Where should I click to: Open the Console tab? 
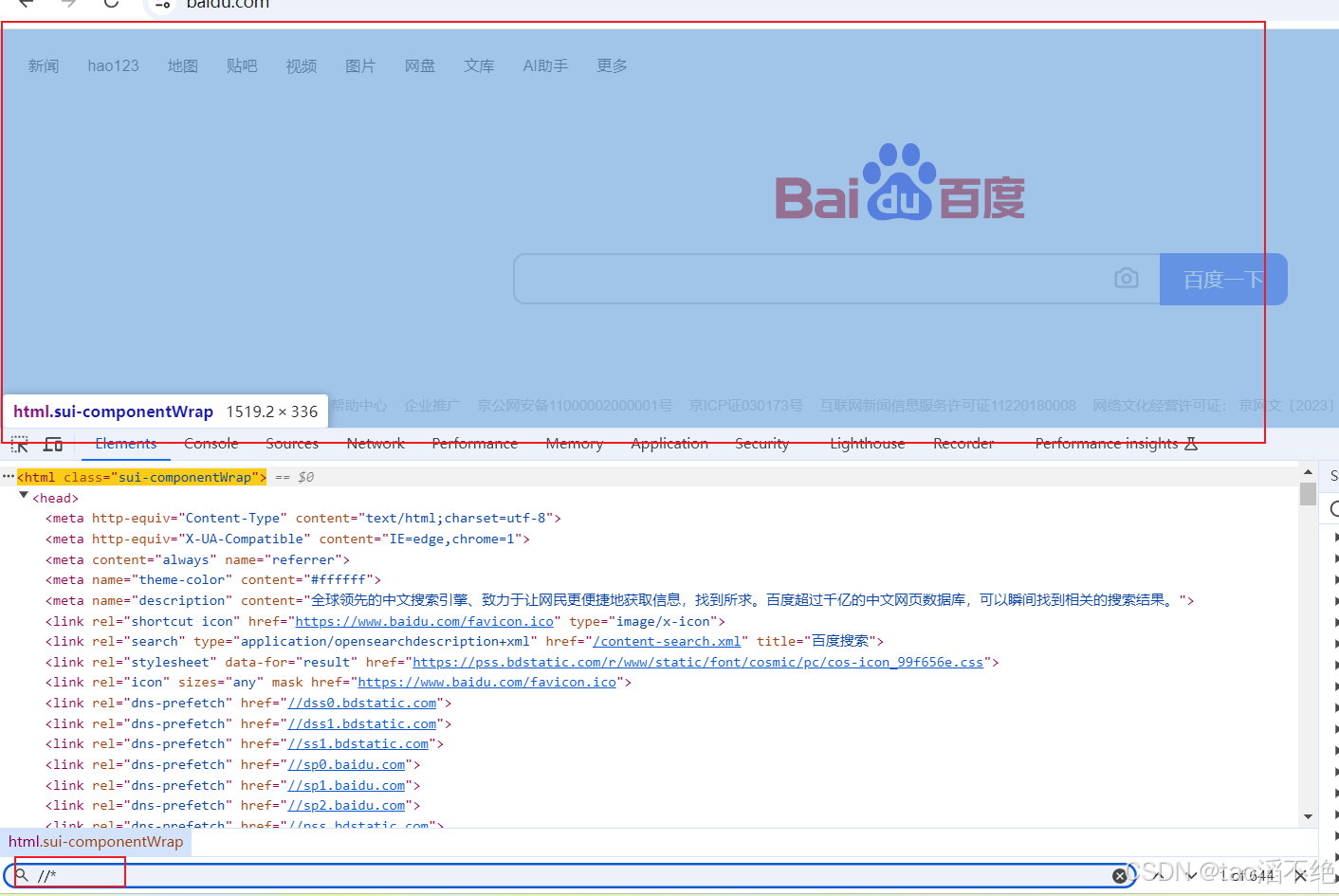(x=211, y=444)
